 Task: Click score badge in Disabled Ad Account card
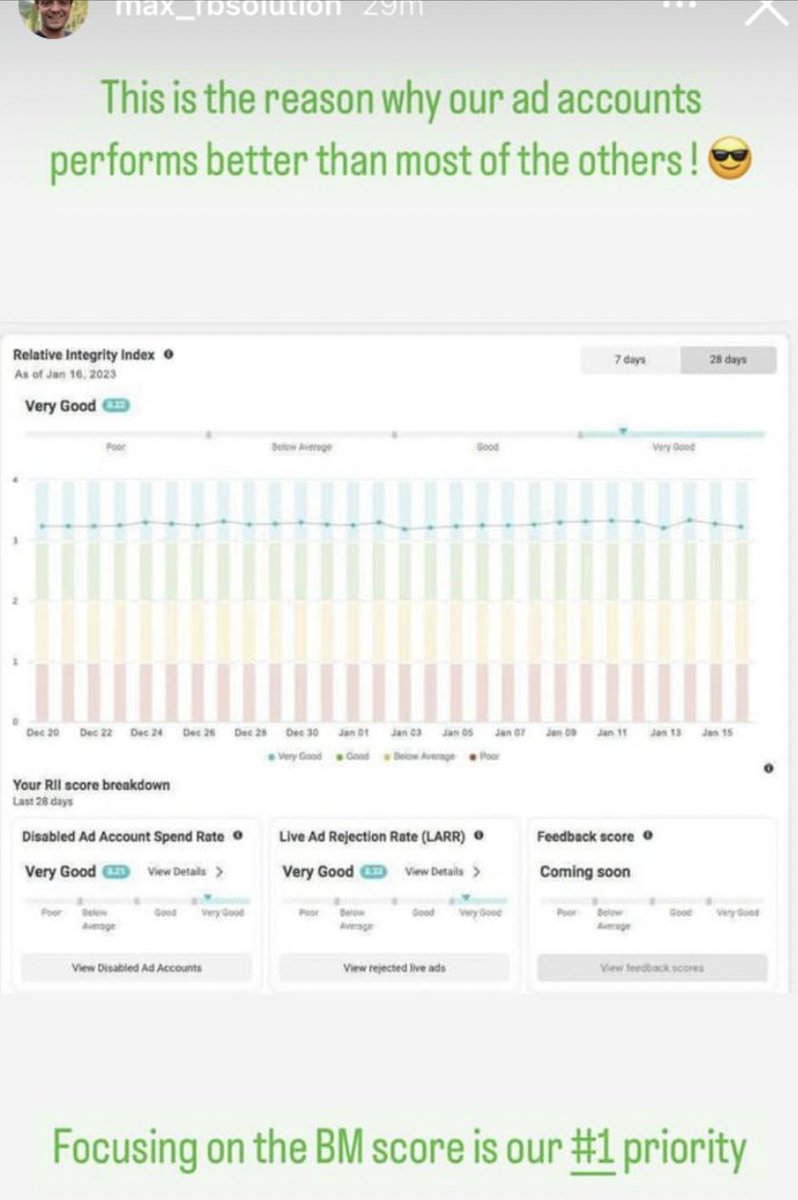tap(116, 872)
